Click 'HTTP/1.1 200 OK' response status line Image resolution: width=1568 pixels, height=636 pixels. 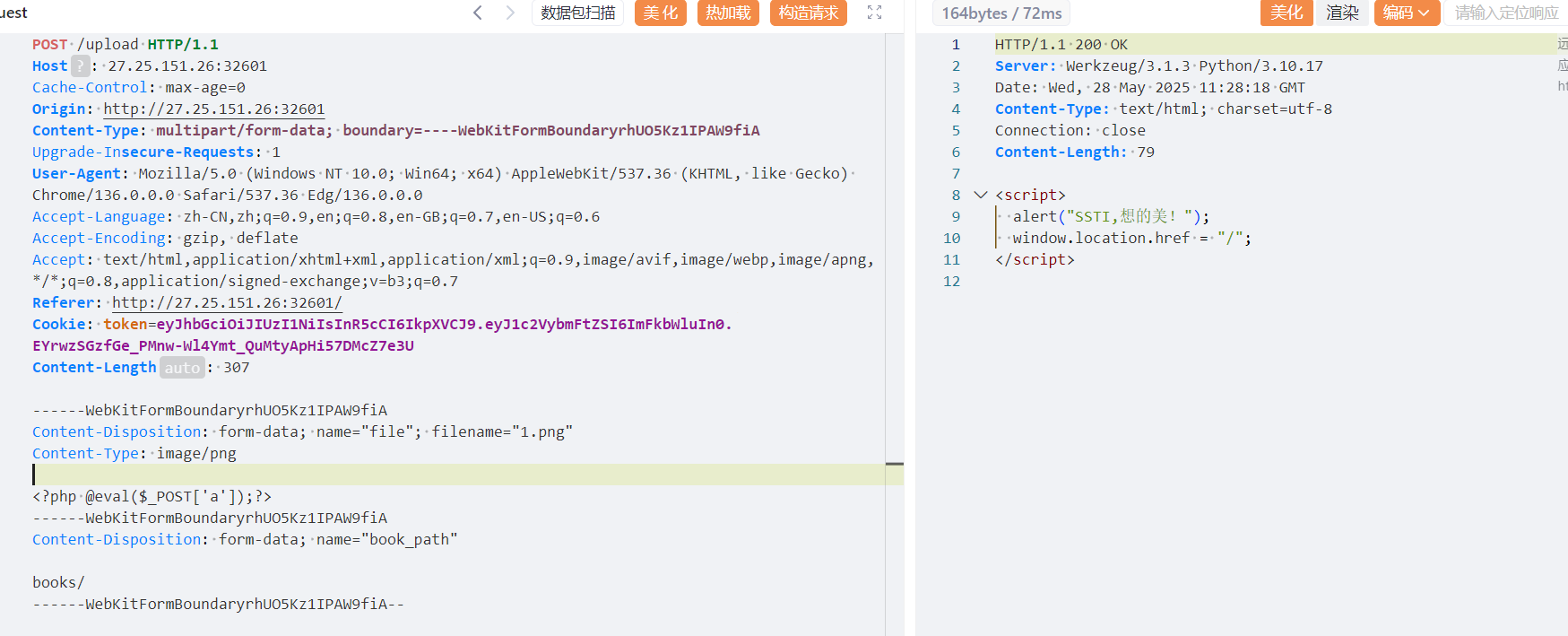click(x=1061, y=44)
